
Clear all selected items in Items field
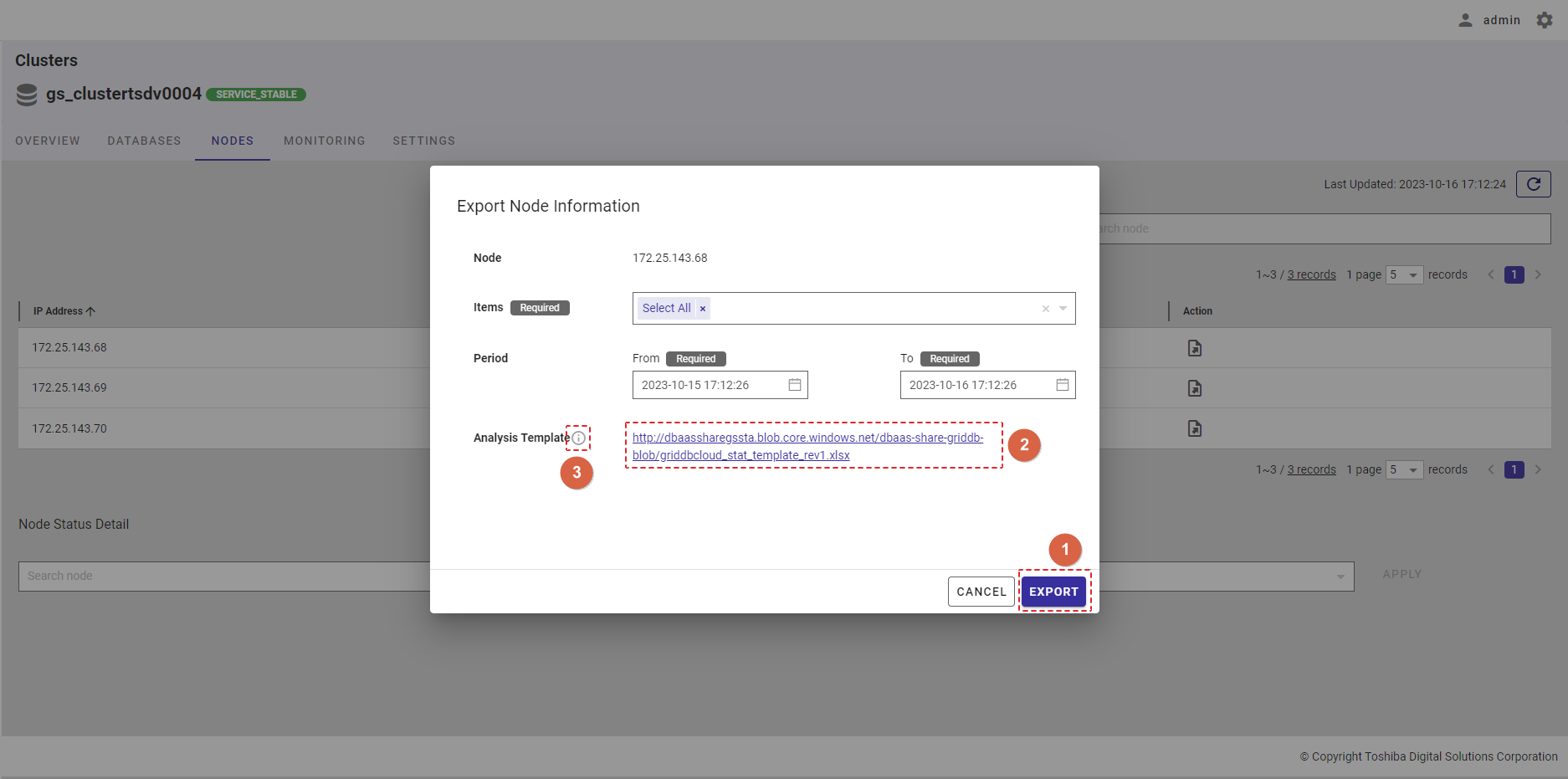point(1045,309)
